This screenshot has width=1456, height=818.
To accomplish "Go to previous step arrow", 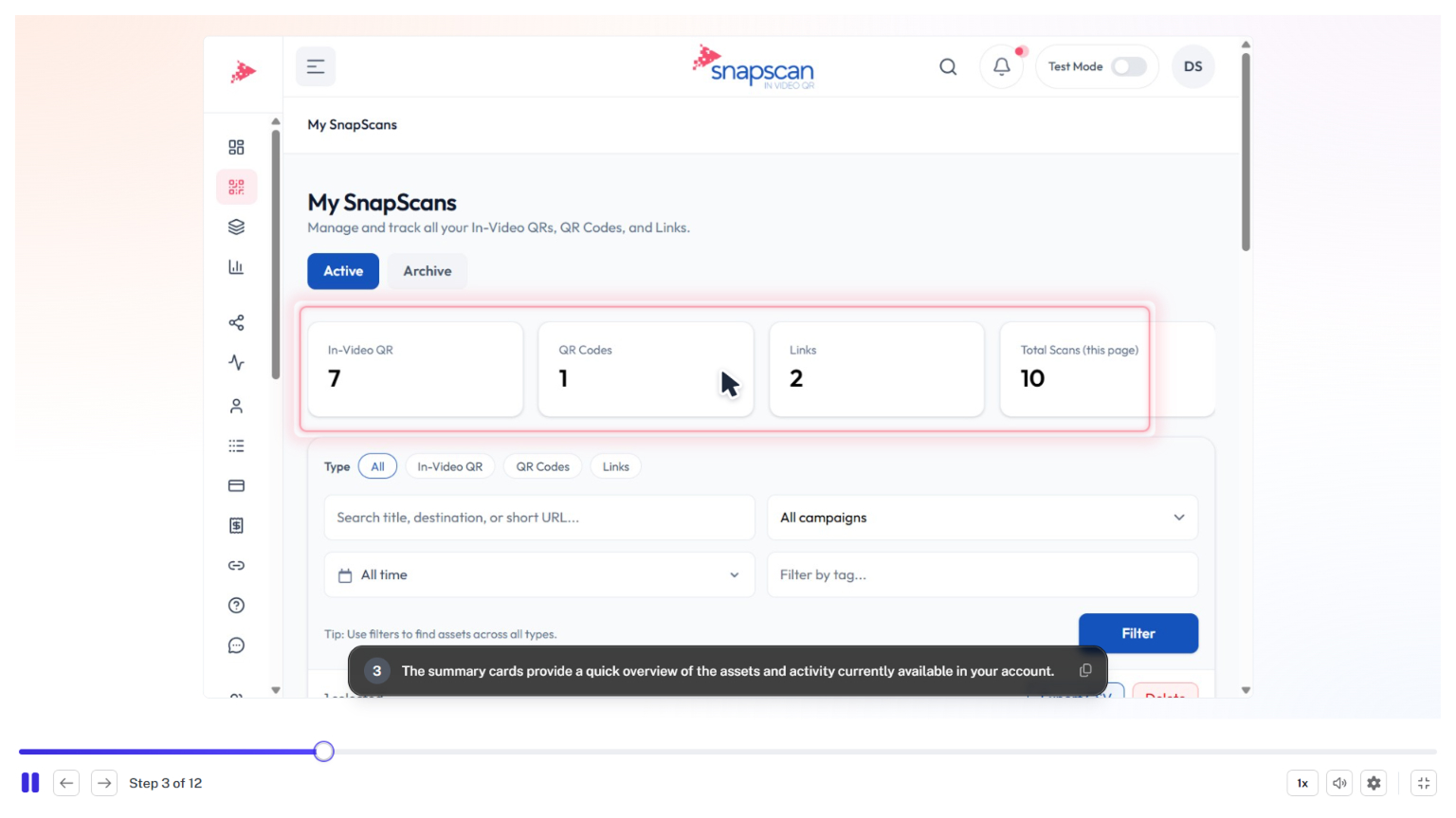I will tap(66, 783).
